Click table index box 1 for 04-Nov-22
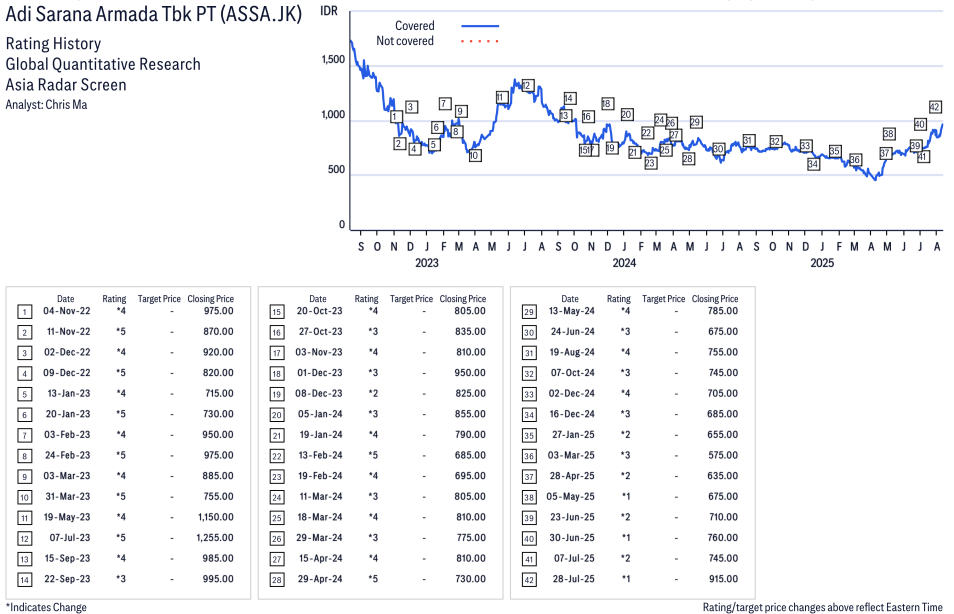The width and height of the screenshot is (954, 614). pos(24,312)
